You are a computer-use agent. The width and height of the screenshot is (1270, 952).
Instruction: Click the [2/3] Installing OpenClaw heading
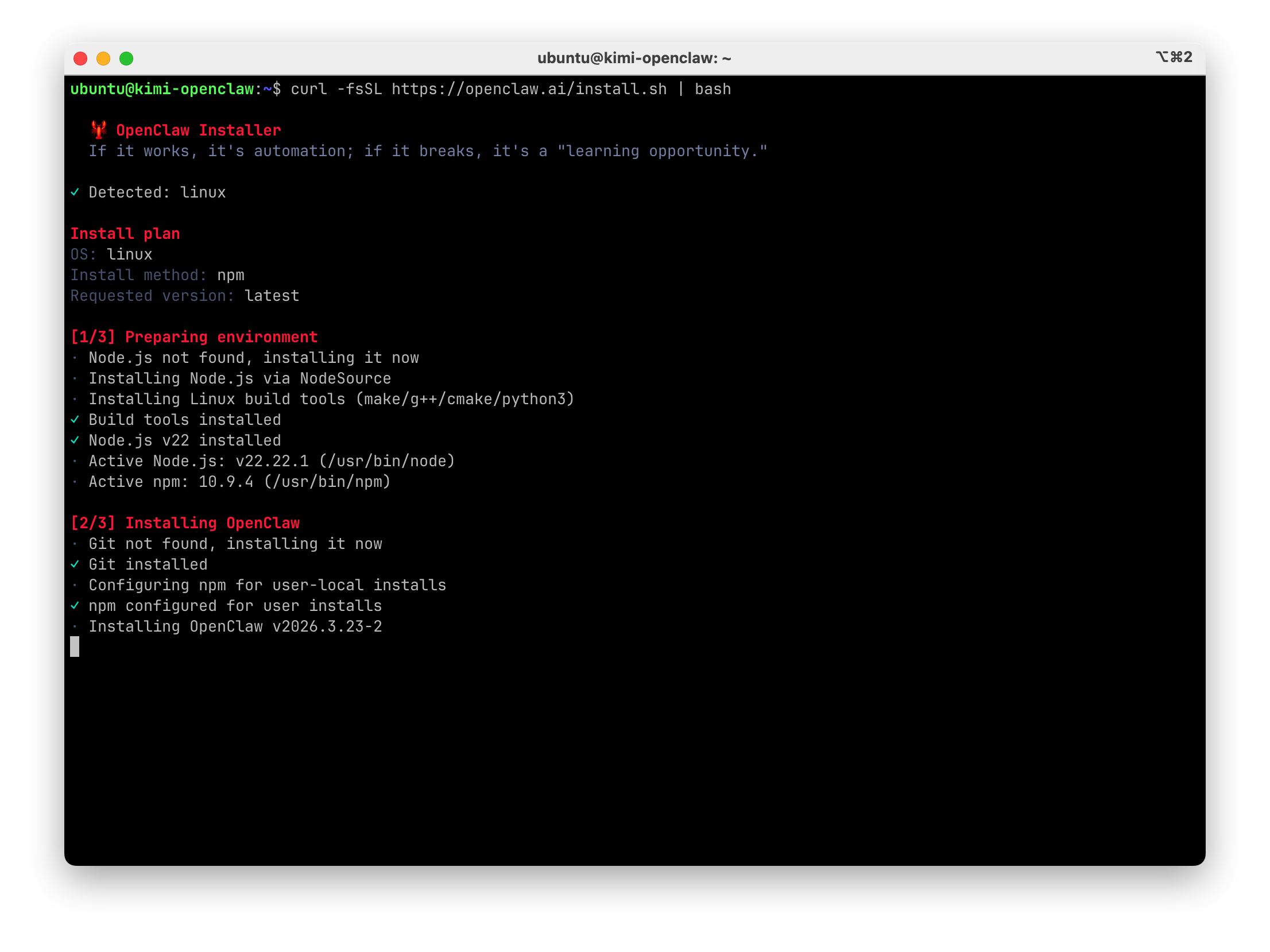(x=185, y=523)
